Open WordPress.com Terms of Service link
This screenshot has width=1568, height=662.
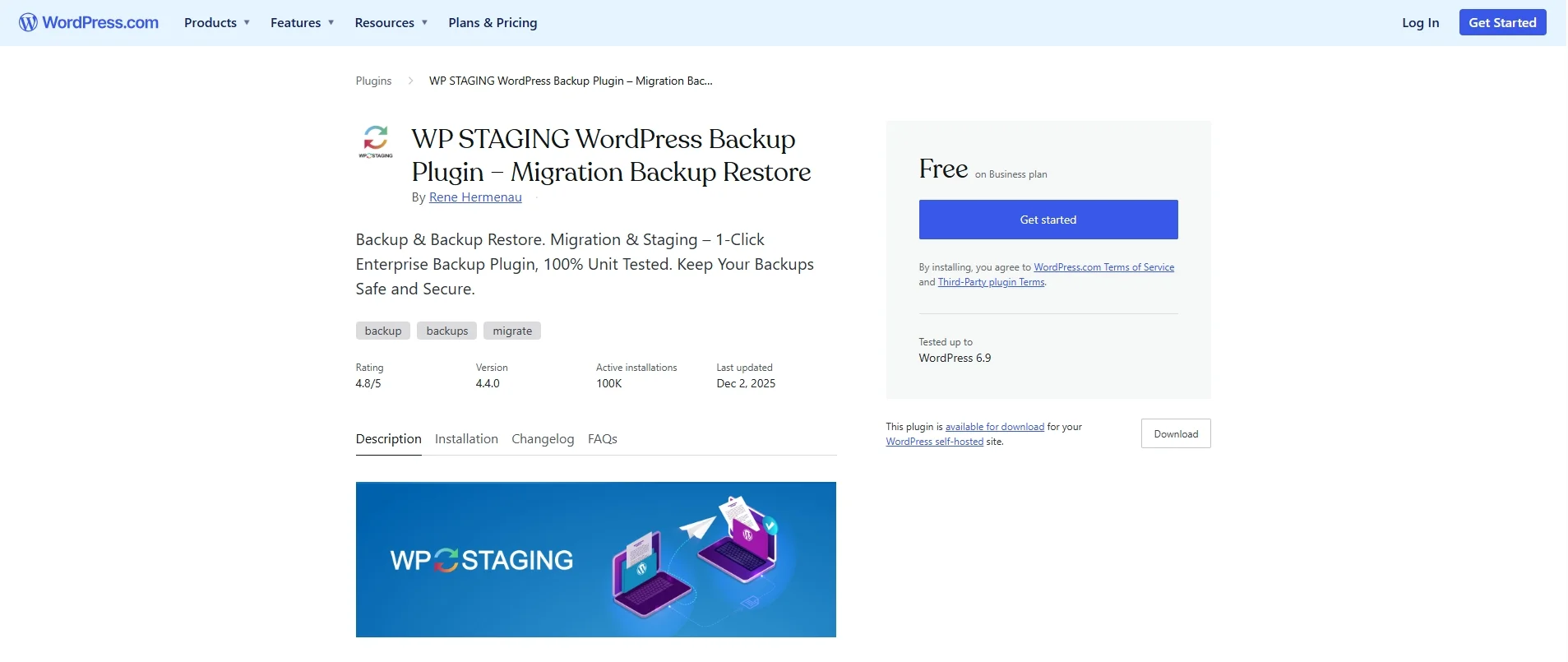pos(1104,267)
